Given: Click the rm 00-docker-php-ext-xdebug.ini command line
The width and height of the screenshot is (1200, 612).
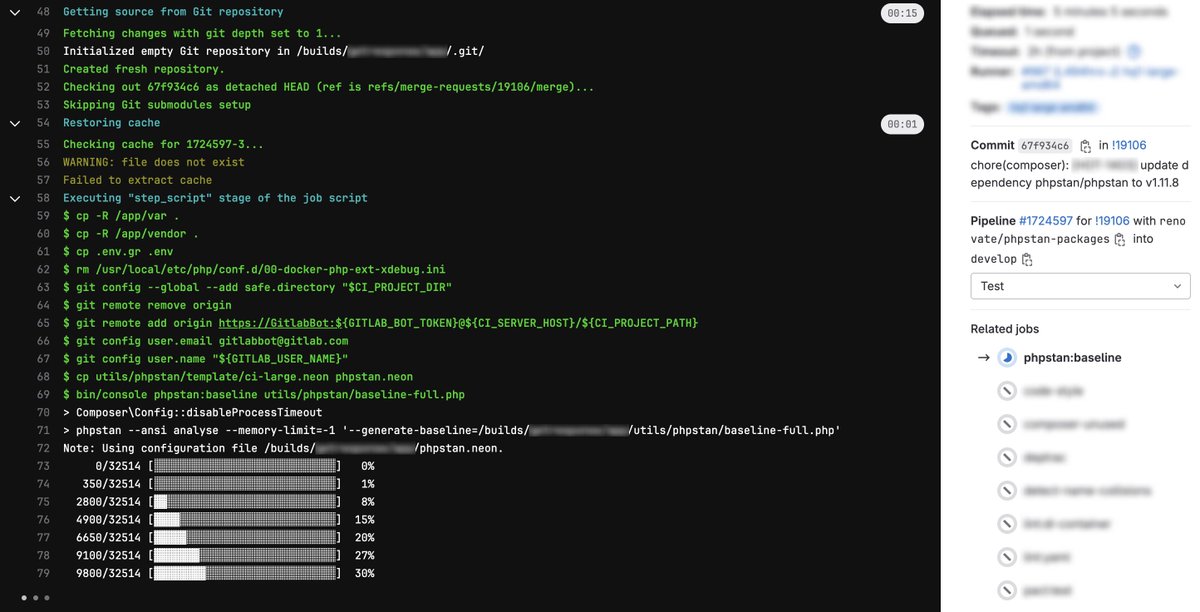Looking at the screenshot, I should (x=254, y=270).
